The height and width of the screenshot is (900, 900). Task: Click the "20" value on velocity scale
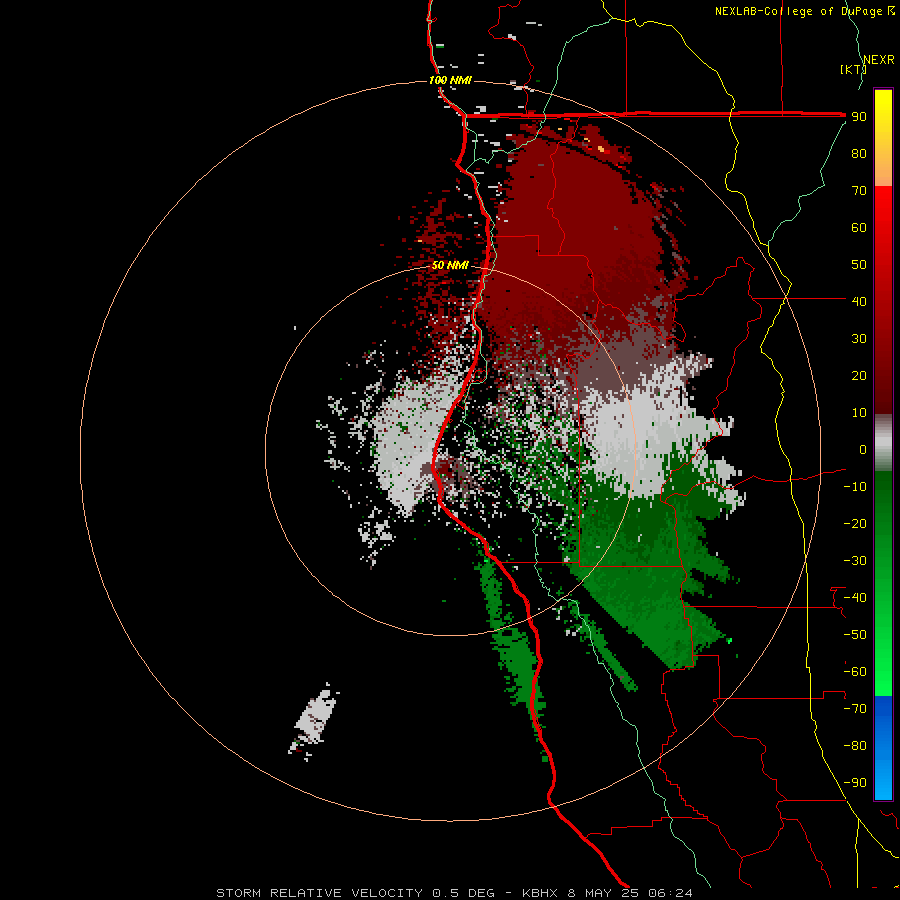coord(859,375)
